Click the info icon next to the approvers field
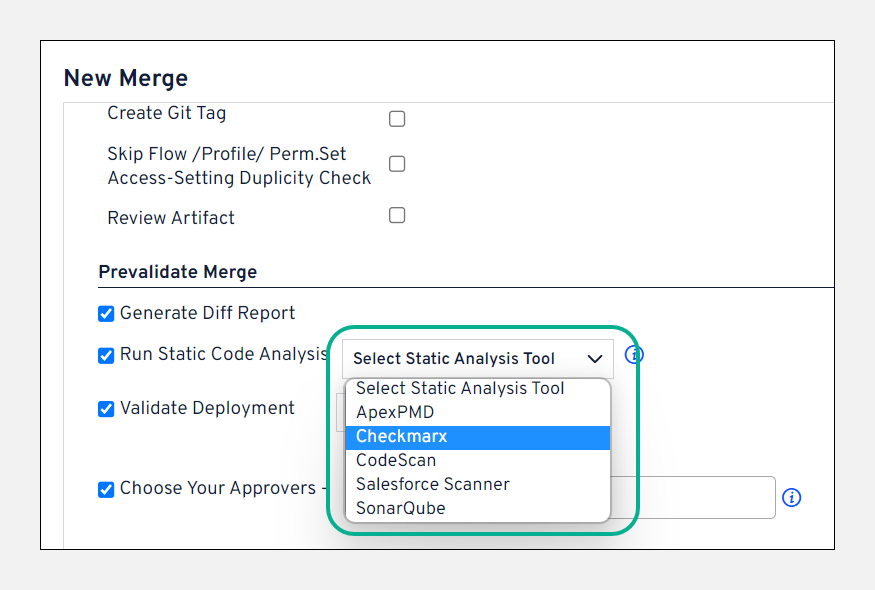This screenshot has height=590, width=875. point(792,497)
